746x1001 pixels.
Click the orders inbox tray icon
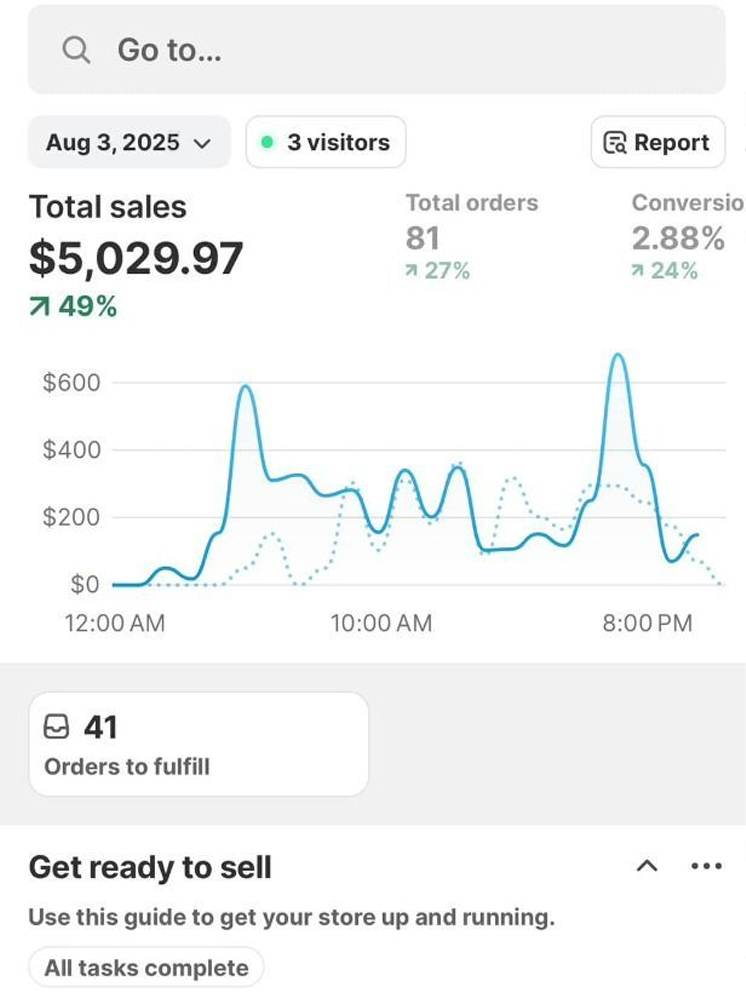(x=58, y=728)
